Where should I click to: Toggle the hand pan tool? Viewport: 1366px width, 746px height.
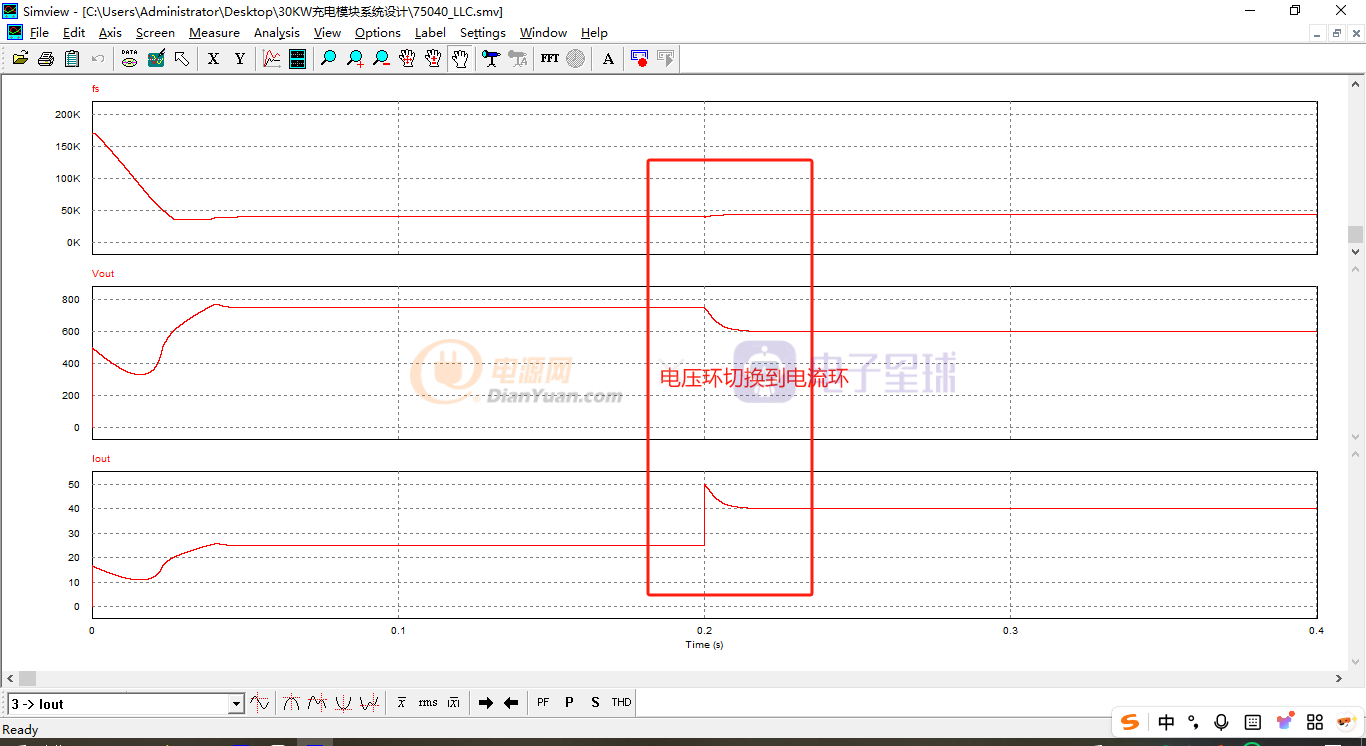460,59
